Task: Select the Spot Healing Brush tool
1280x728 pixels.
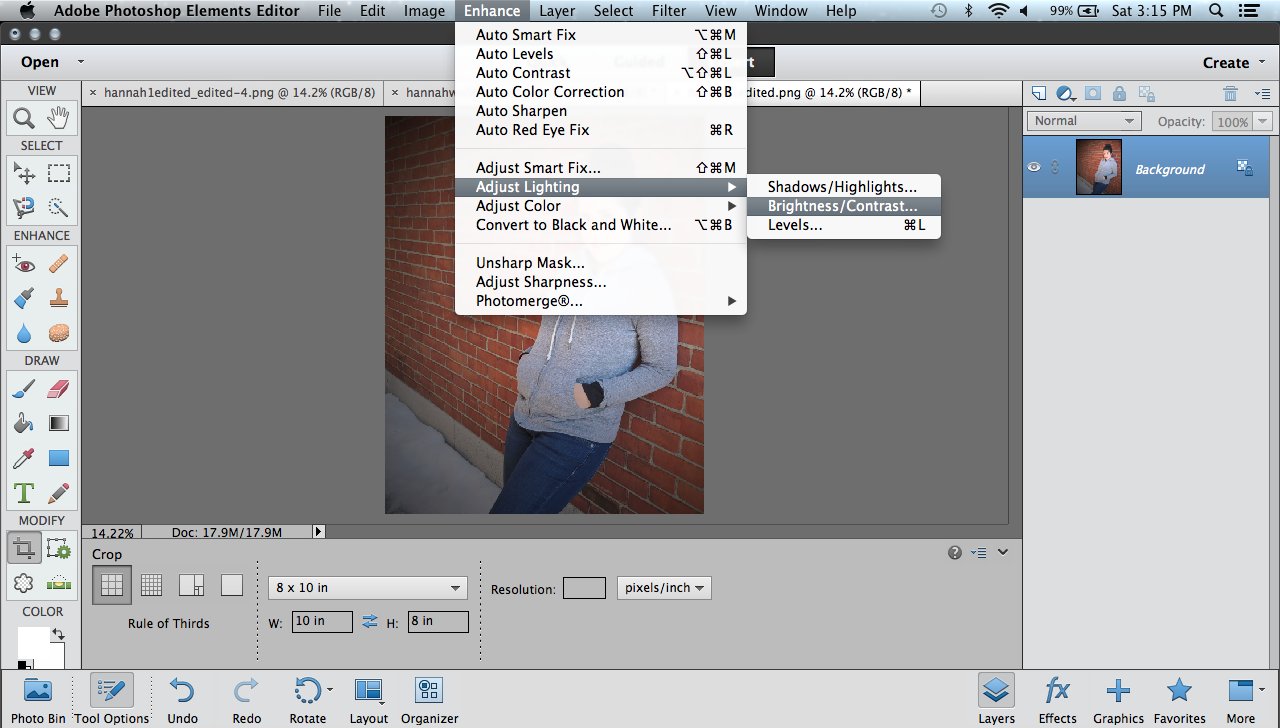Action: point(58,264)
